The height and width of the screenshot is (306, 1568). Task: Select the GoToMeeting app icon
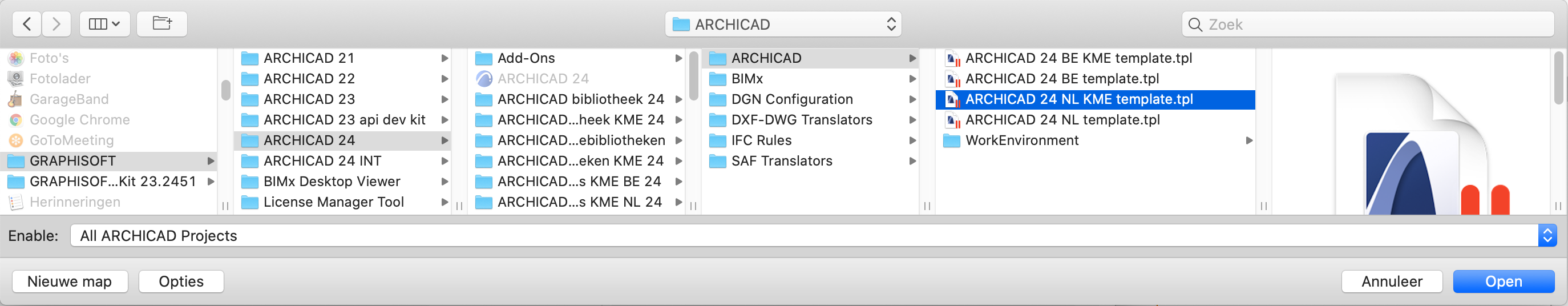click(16, 141)
